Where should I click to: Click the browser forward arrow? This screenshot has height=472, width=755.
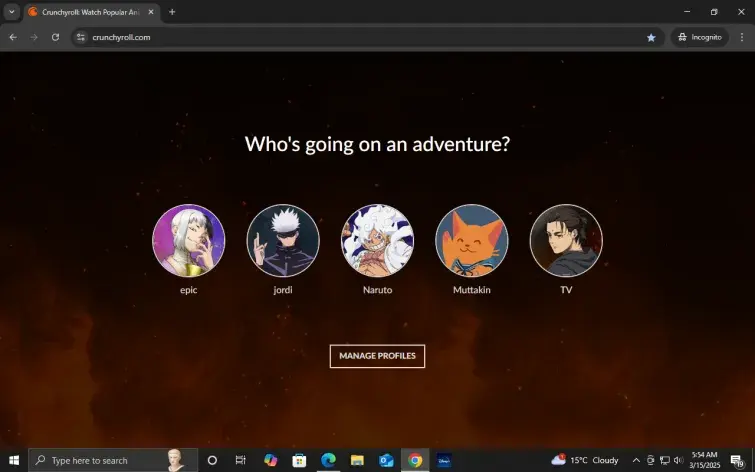click(x=34, y=37)
